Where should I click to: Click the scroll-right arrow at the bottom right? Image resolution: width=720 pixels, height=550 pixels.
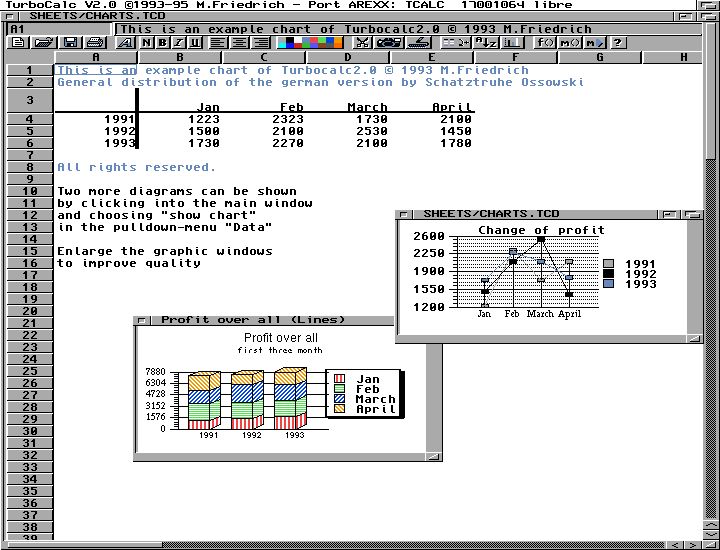(x=692, y=545)
